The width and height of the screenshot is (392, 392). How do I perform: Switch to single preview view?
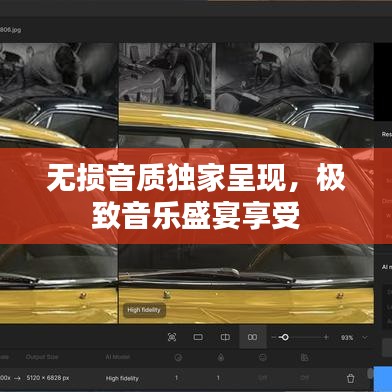coord(198,337)
